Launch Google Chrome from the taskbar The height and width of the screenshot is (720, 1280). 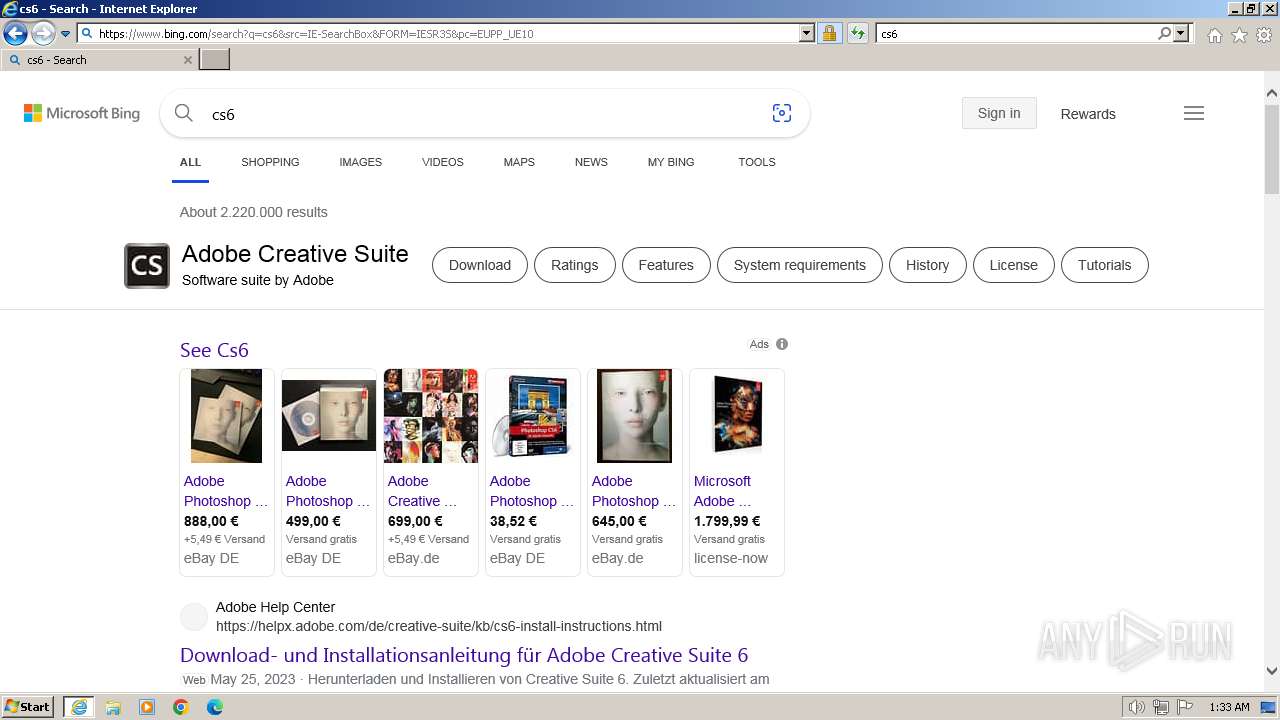coord(181,707)
